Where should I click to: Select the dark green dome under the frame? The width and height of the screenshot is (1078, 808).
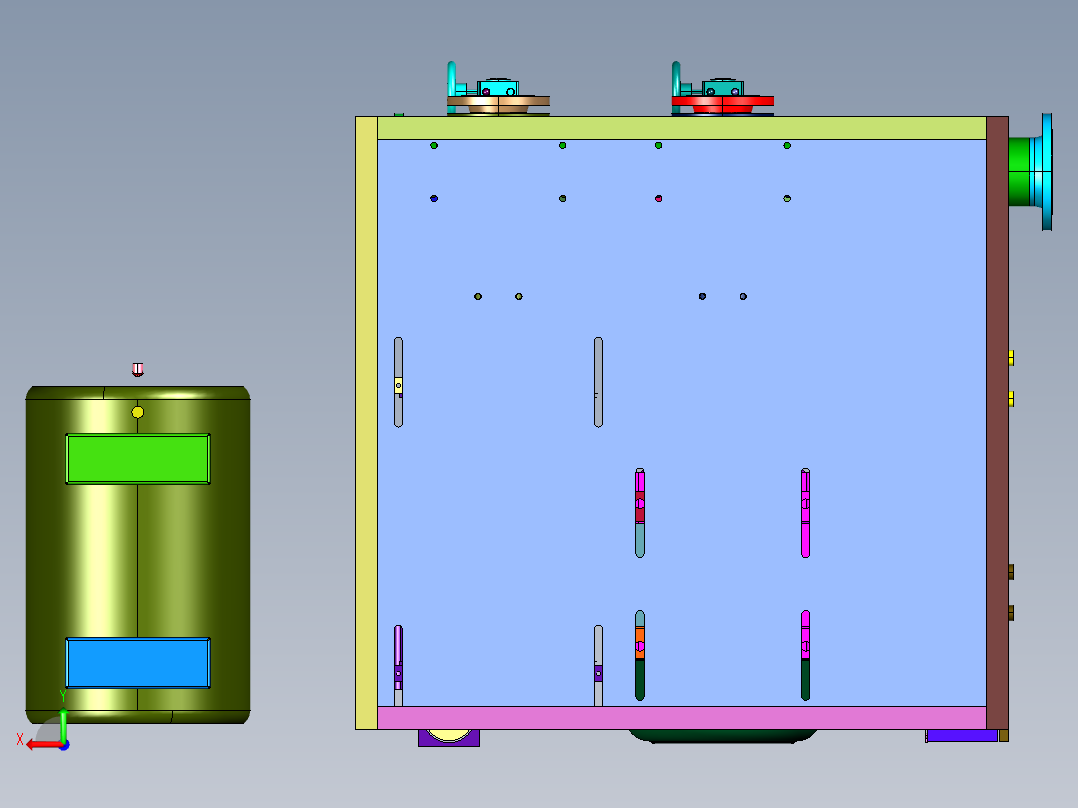[723, 736]
